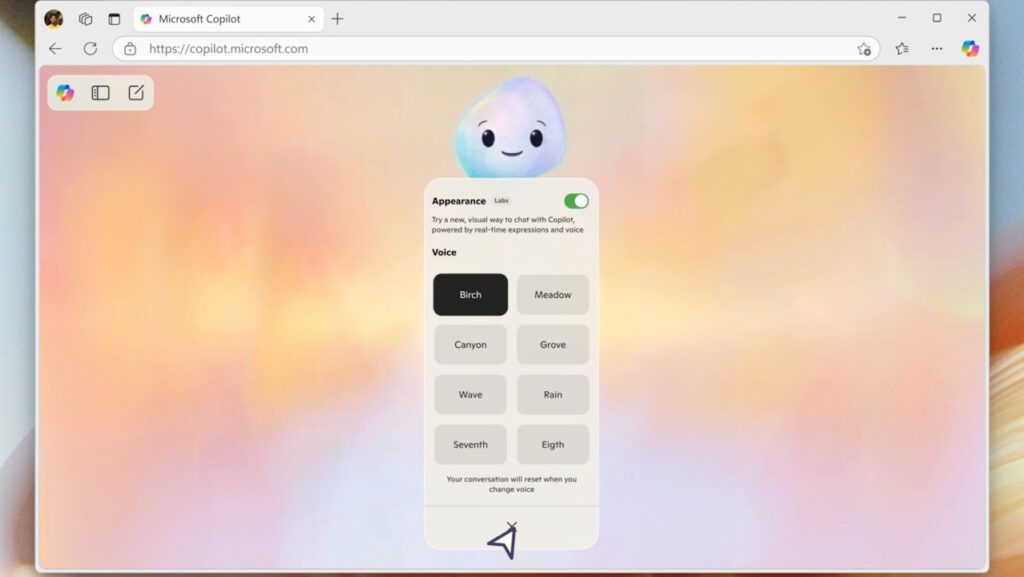1024x577 pixels.
Task: Select the Meadow voice
Action: 552,294
